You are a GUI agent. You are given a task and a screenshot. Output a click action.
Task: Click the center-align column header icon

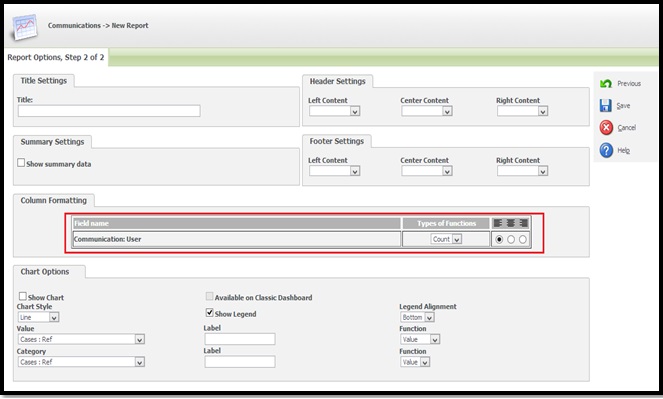coord(510,223)
